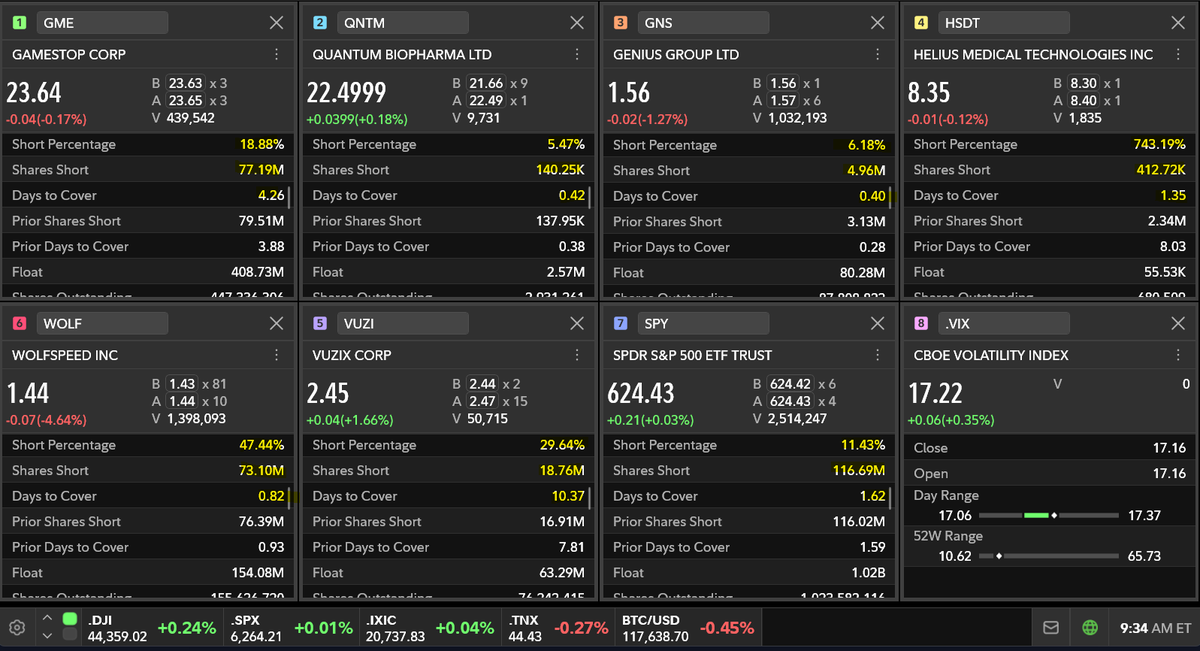Screen dimensions: 1200x651
Task: Edit the GNS symbol input field
Action: [x=703, y=23]
